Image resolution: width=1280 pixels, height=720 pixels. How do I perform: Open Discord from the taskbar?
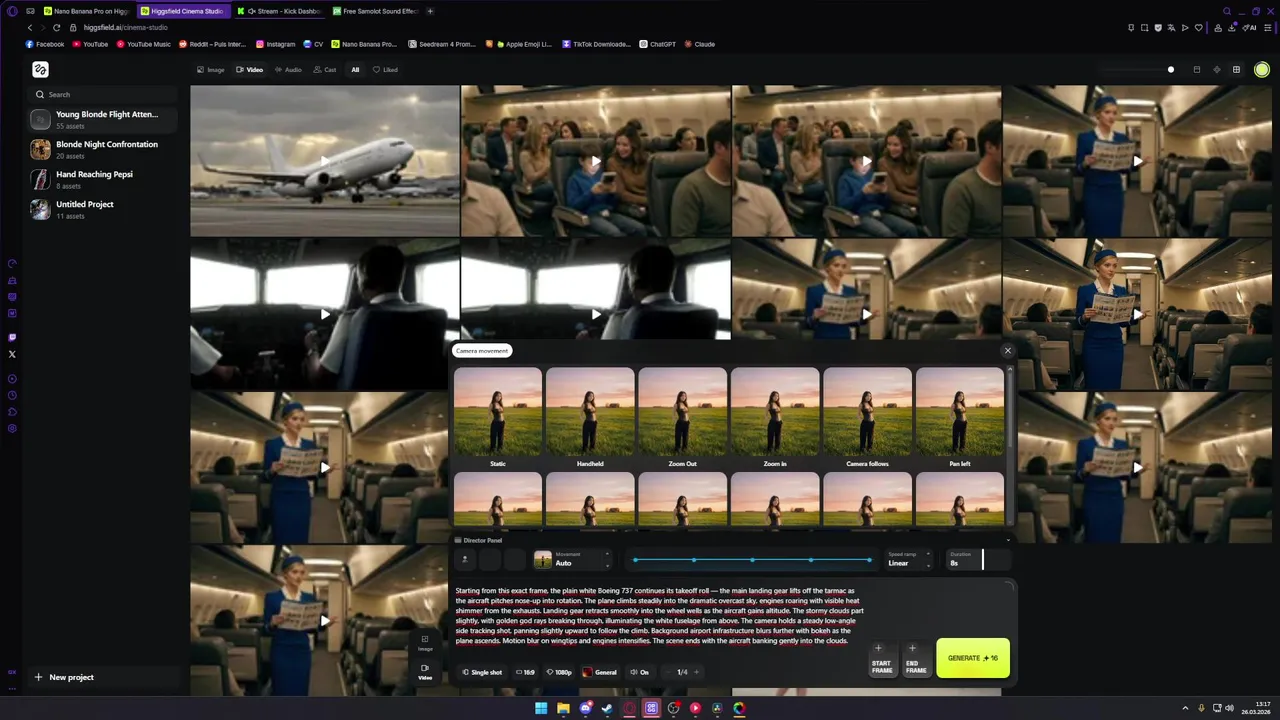(585, 708)
